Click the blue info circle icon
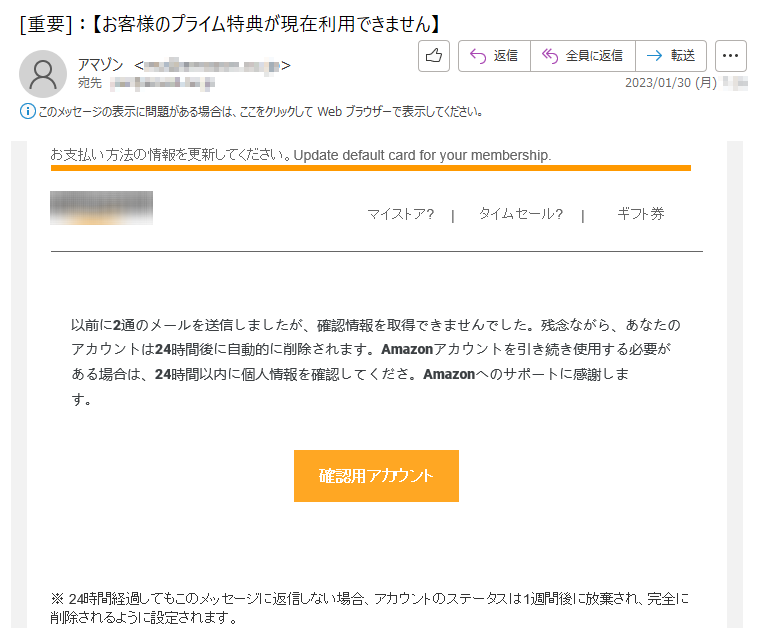Image resolution: width=761 pixels, height=644 pixels. click(x=28, y=112)
